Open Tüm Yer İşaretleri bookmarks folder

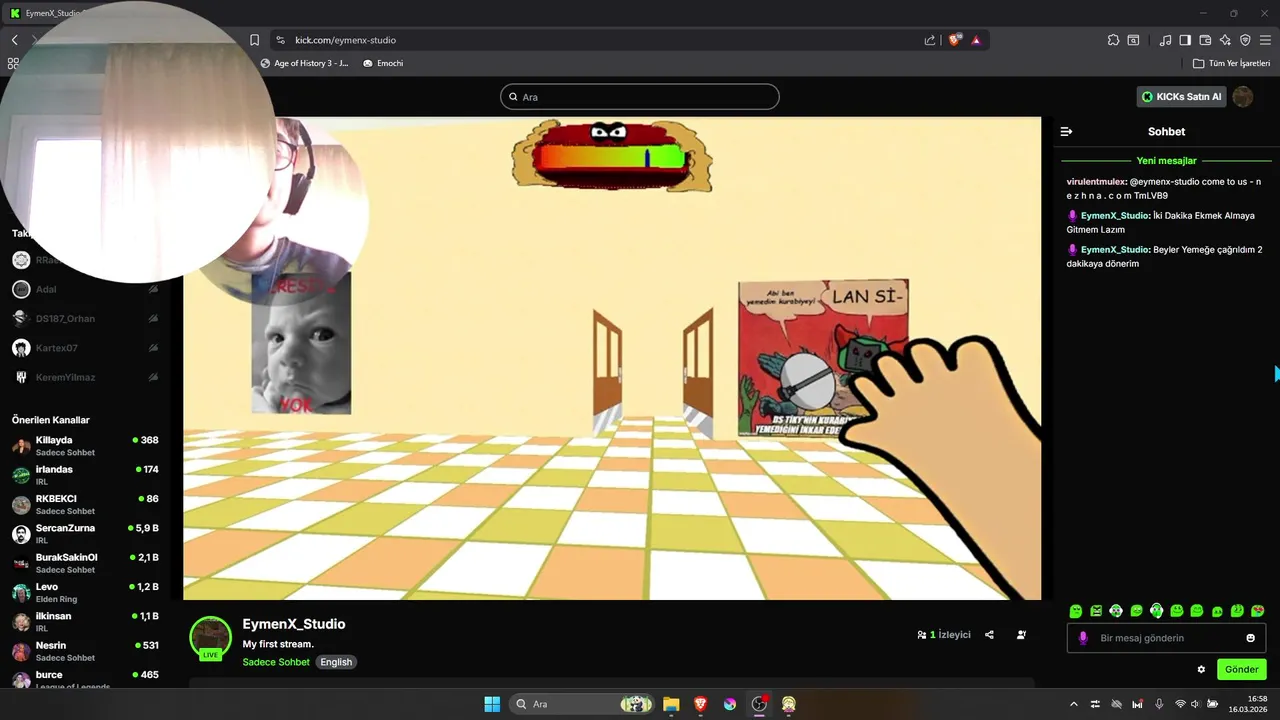tap(1231, 63)
